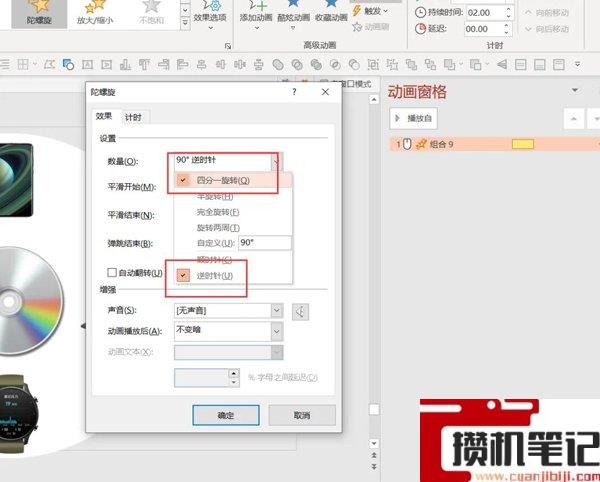Select 四分一旋转 quarter spin option
The height and width of the screenshot is (482, 600).
233,180
